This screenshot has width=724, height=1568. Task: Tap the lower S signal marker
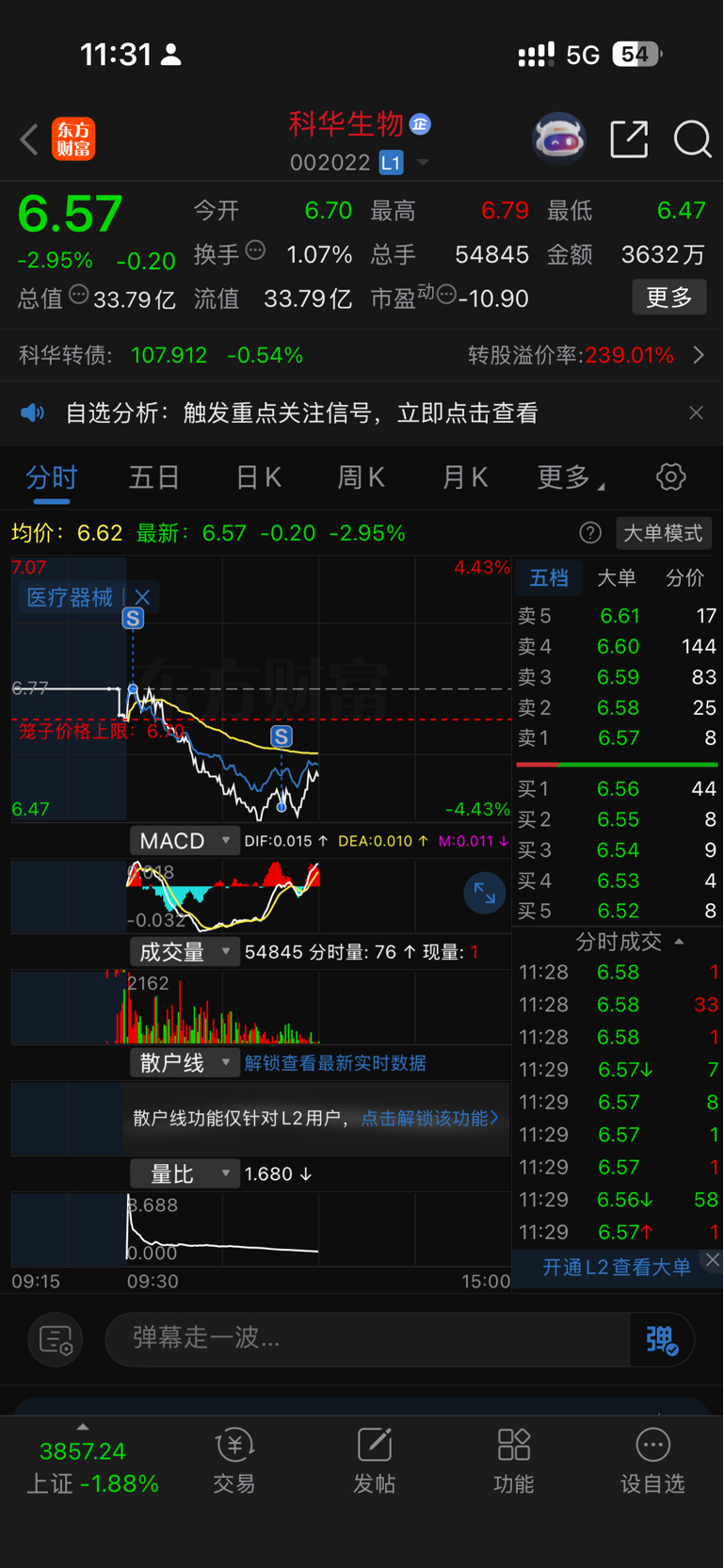[282, 736]
